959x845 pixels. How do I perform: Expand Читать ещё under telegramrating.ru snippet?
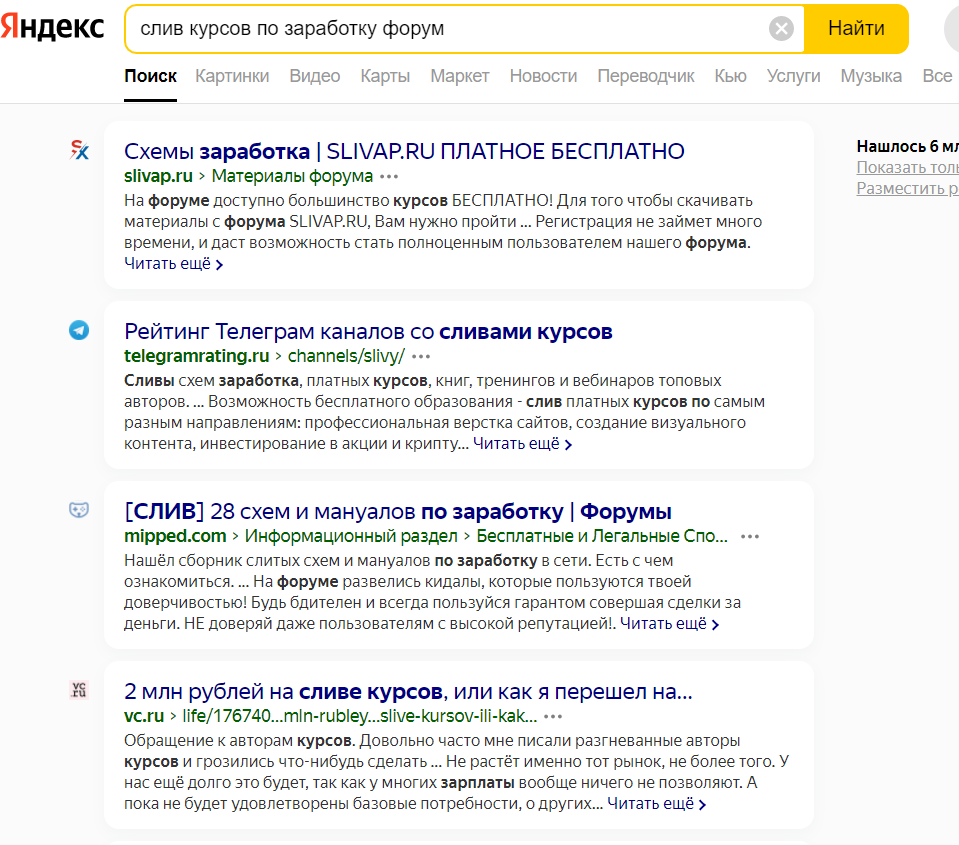(x=522, y=444)
